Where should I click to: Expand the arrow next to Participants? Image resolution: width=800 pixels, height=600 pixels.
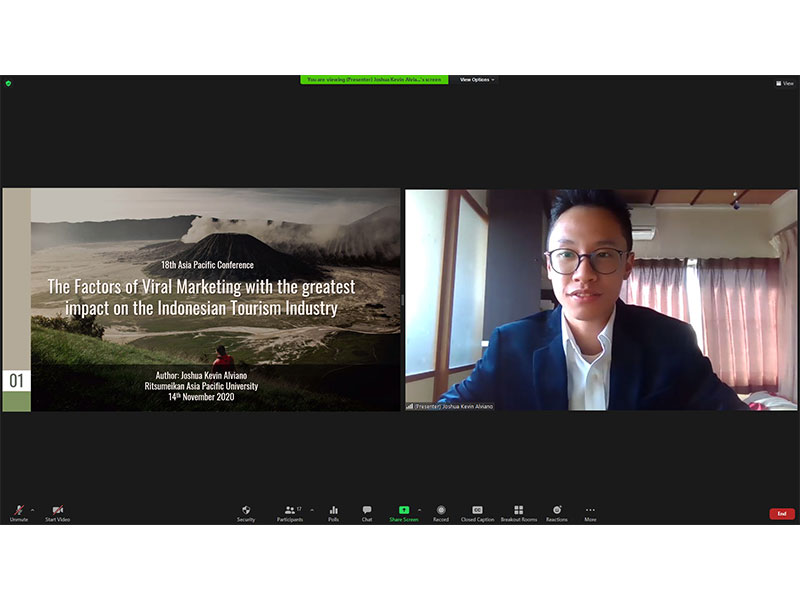[311, 509]
